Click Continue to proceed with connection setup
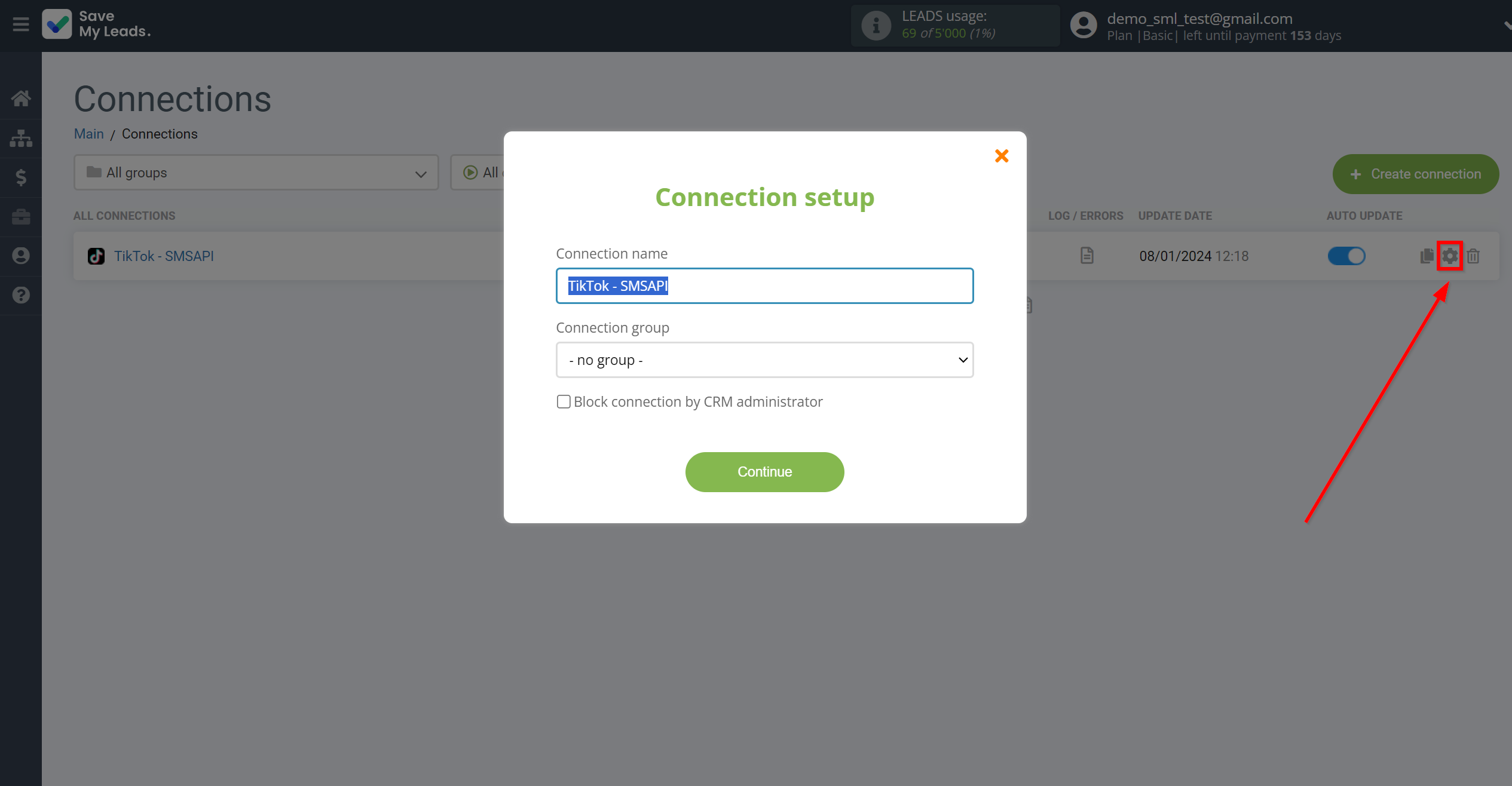 click(765, 472)
